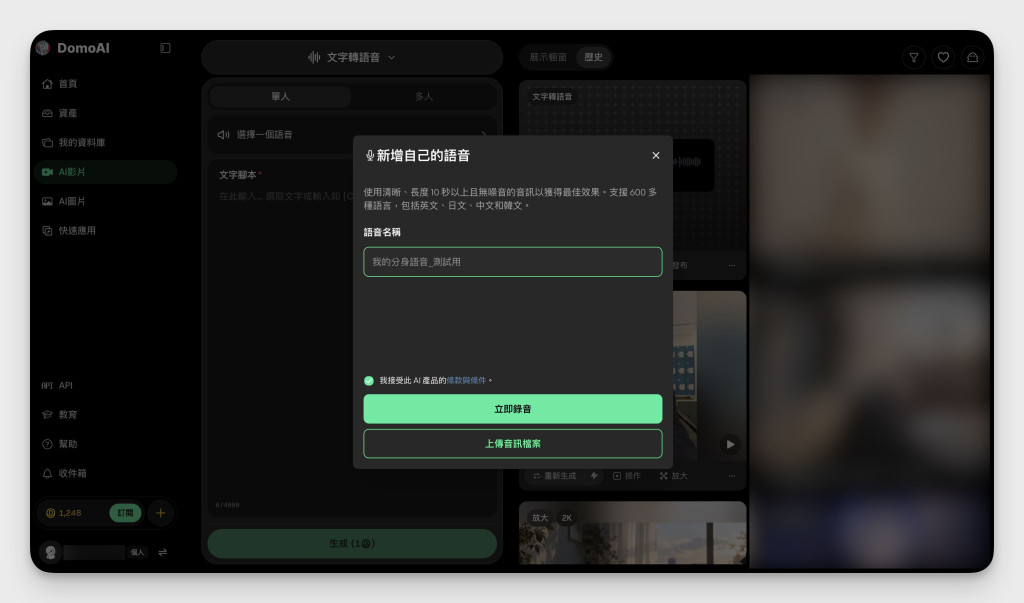Open more options on 文字轉語音 card
The image size is (1024, 603).
tap(731, 265)
